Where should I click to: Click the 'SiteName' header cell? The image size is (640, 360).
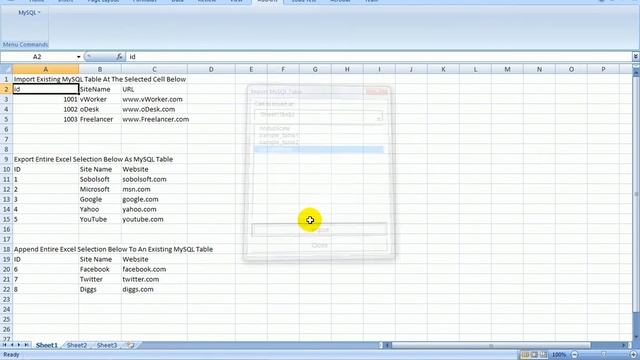[100, 89]
